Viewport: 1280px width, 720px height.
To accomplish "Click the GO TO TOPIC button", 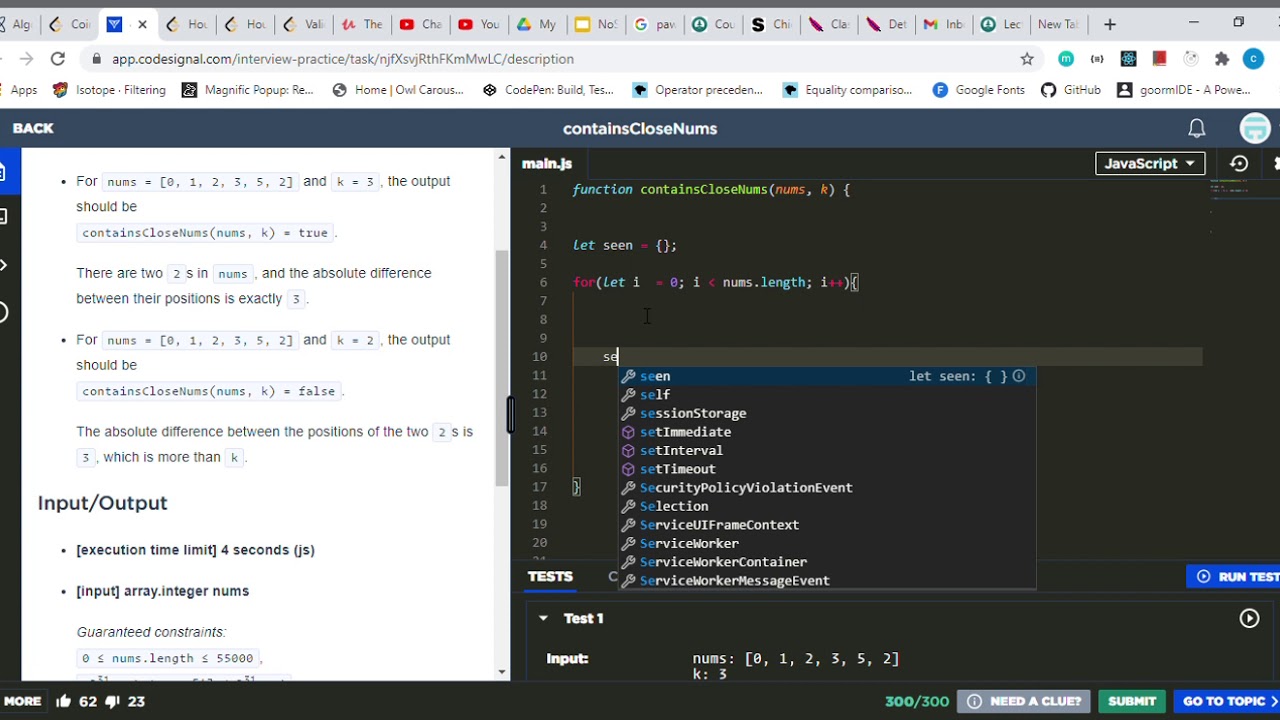I will 1227,701.
